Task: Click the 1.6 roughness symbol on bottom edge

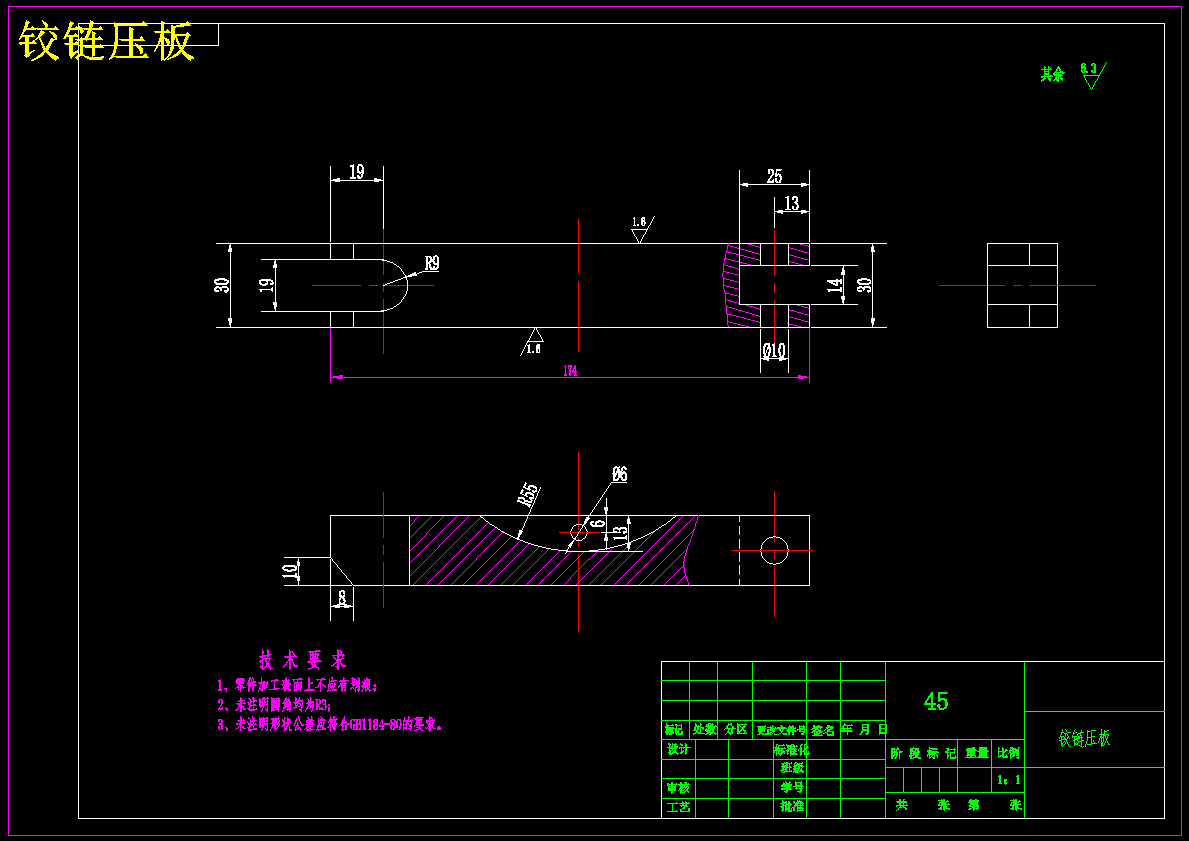Action: pos(533,342)
